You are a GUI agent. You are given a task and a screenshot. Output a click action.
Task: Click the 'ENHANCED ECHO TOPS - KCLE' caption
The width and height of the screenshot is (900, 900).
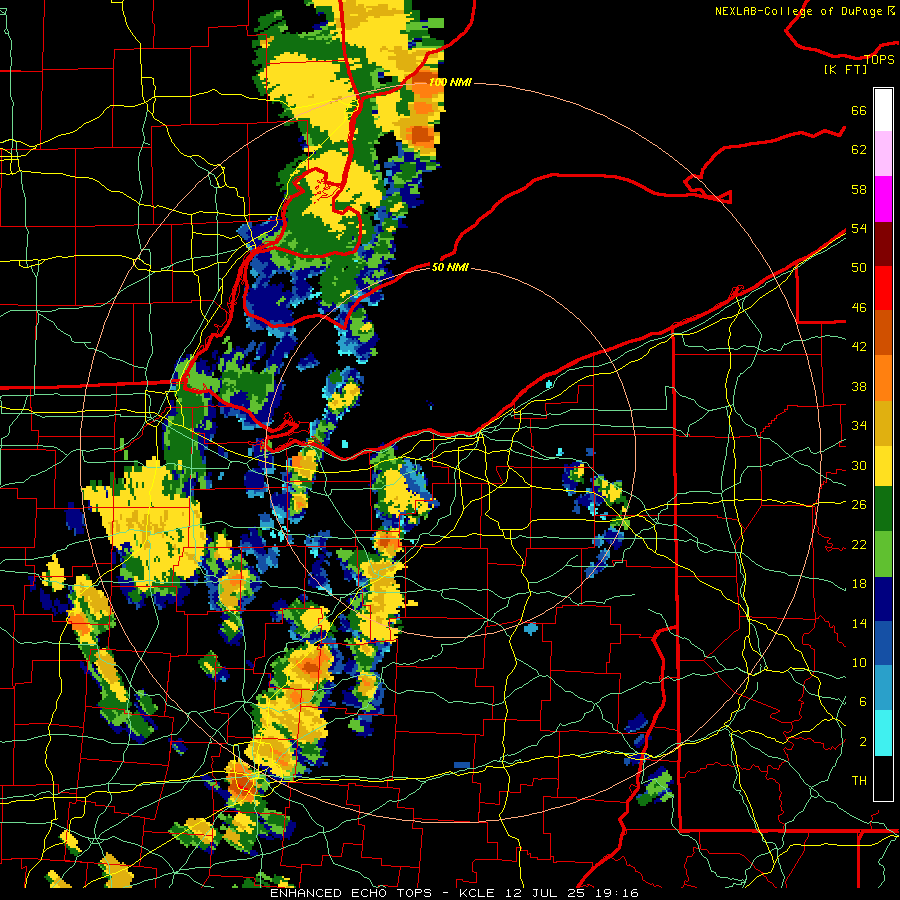(382, 893)
